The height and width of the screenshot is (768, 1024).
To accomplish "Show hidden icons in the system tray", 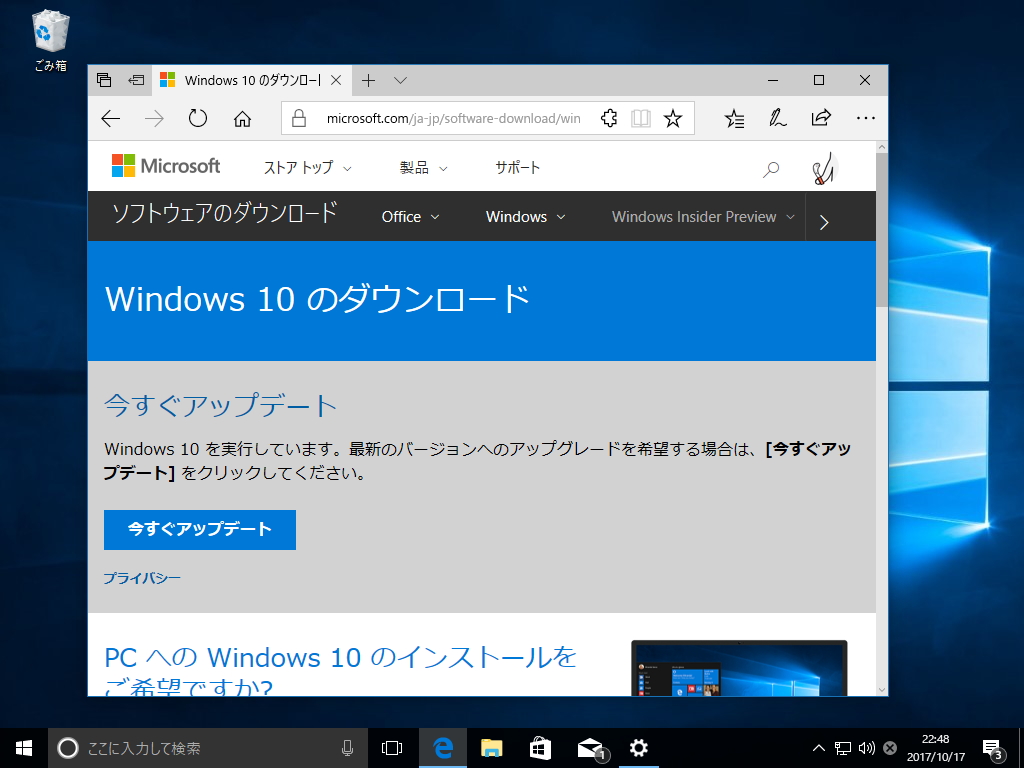I will click(x=818, y=747).
